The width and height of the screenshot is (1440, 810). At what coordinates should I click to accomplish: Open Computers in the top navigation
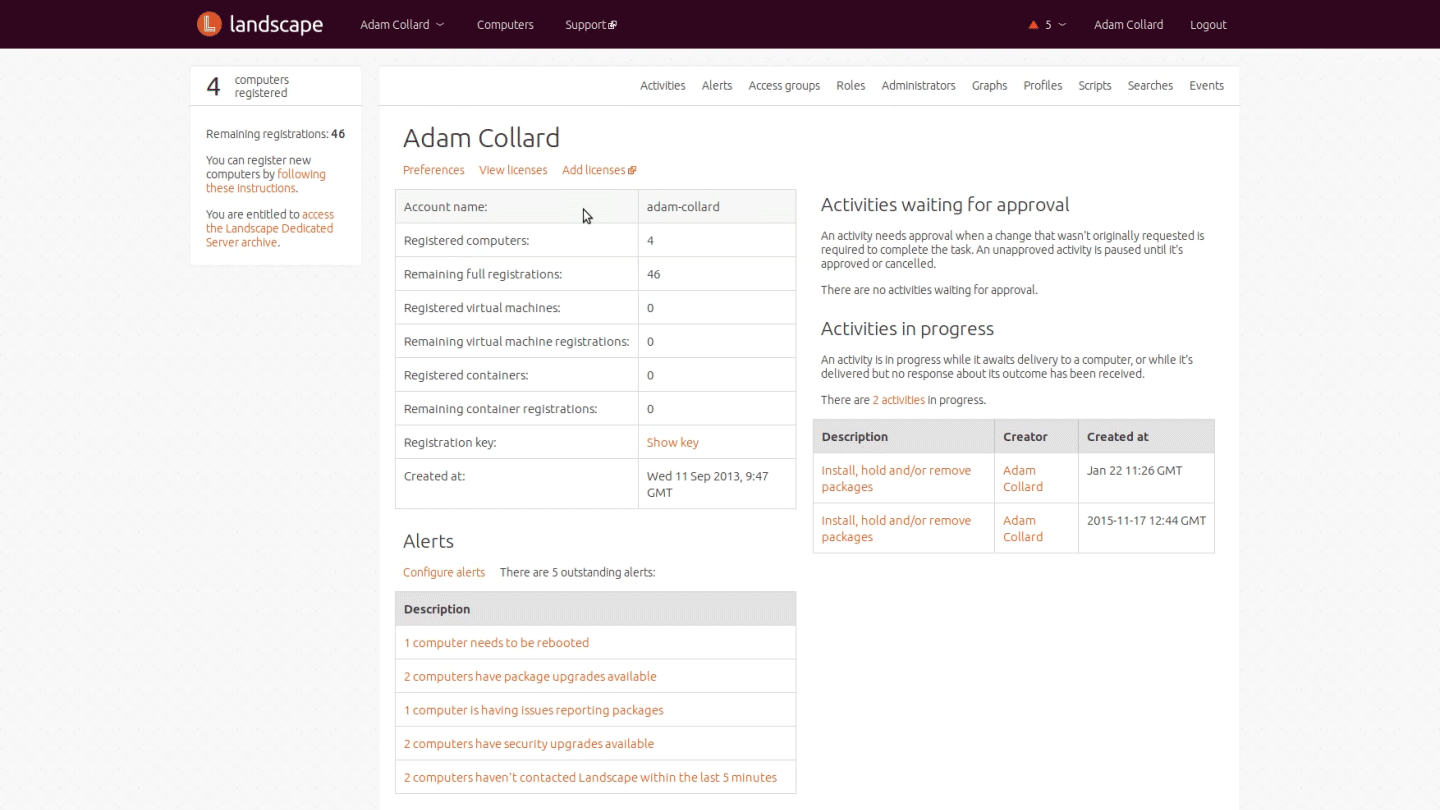coord(505,25)
